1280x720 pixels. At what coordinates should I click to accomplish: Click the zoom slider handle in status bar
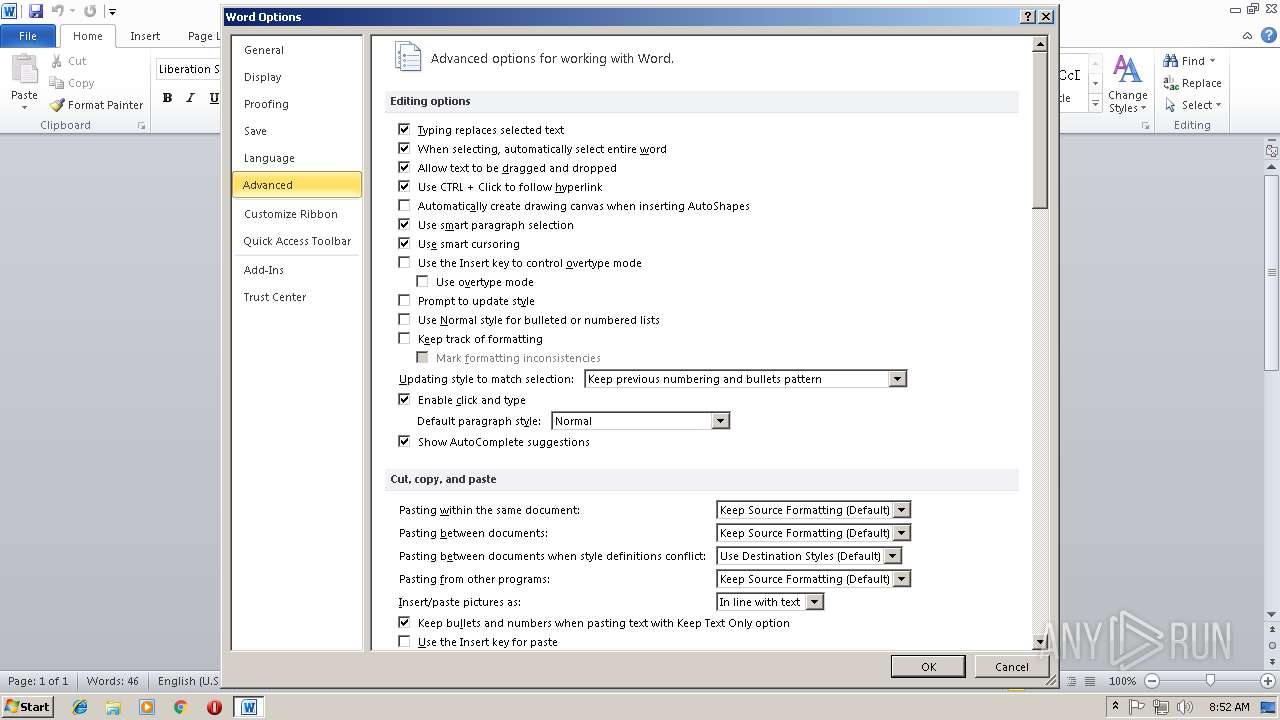(x=1210, y=681)
